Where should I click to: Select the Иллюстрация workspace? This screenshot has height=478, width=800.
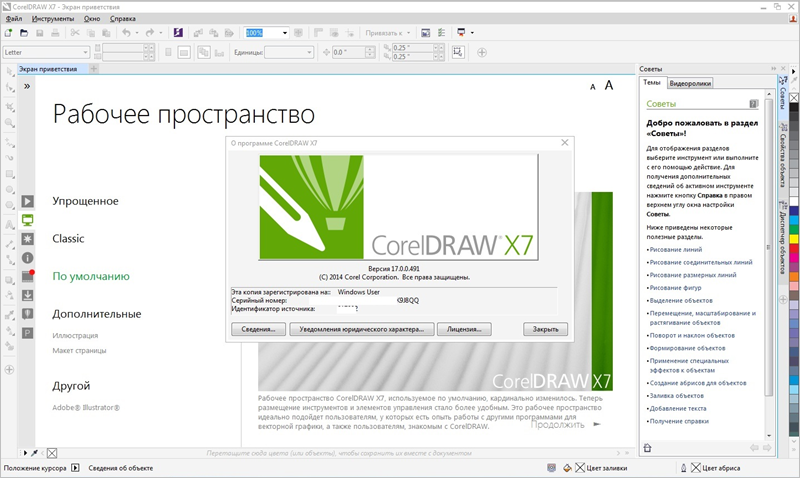coord(75,335)
